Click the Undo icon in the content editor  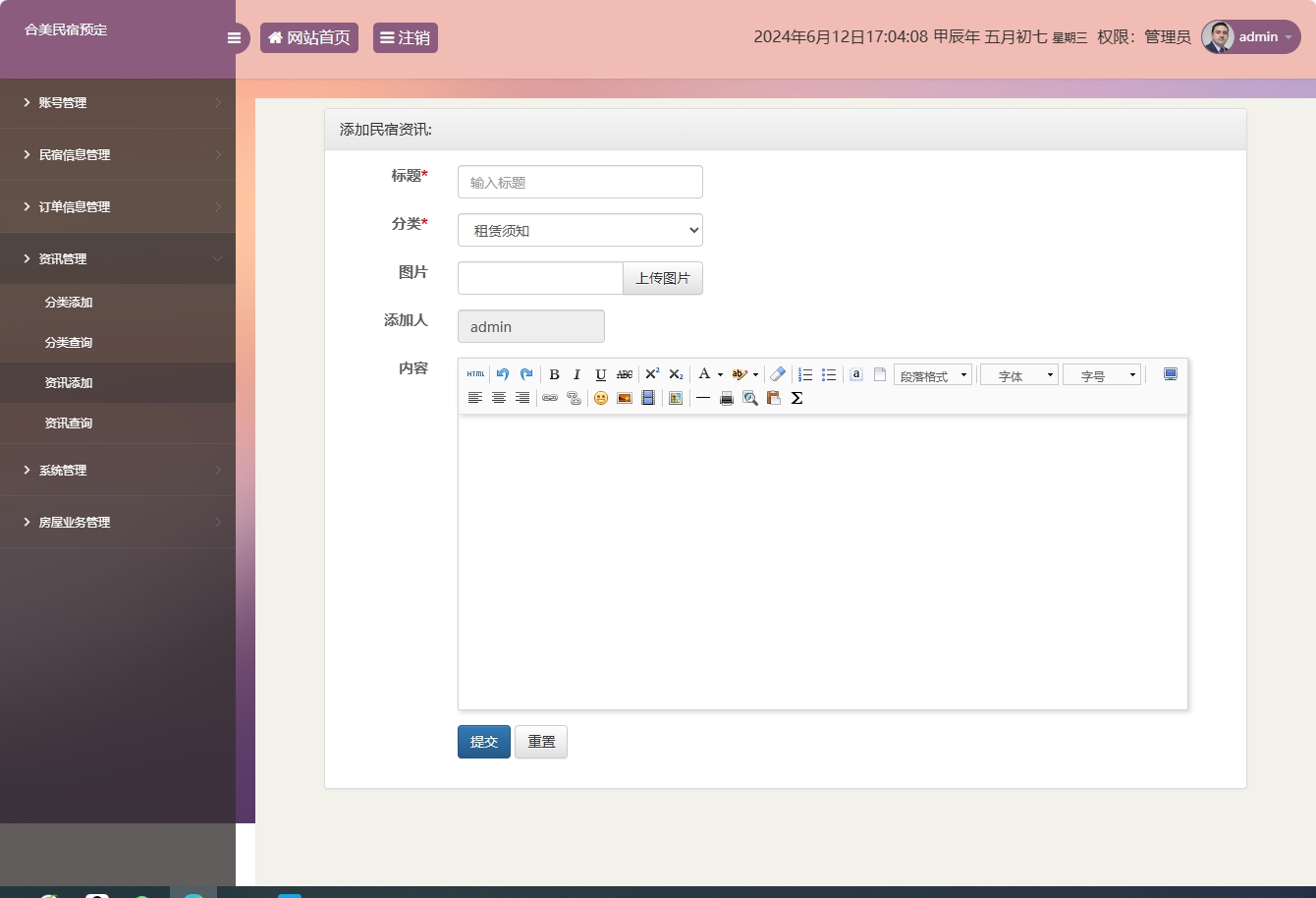(x=502, y=373)
